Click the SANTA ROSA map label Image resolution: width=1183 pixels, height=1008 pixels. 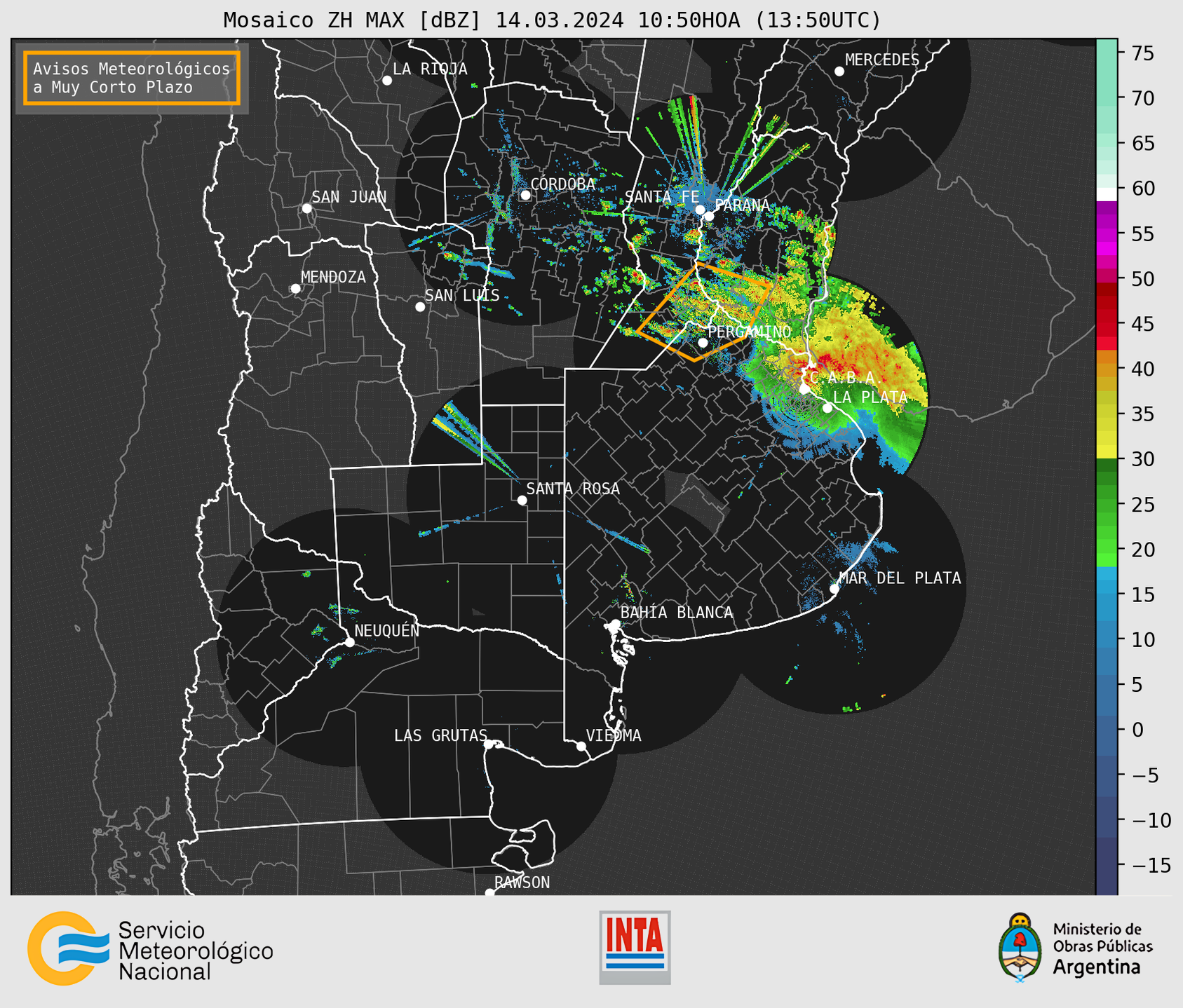coord(573,489)
